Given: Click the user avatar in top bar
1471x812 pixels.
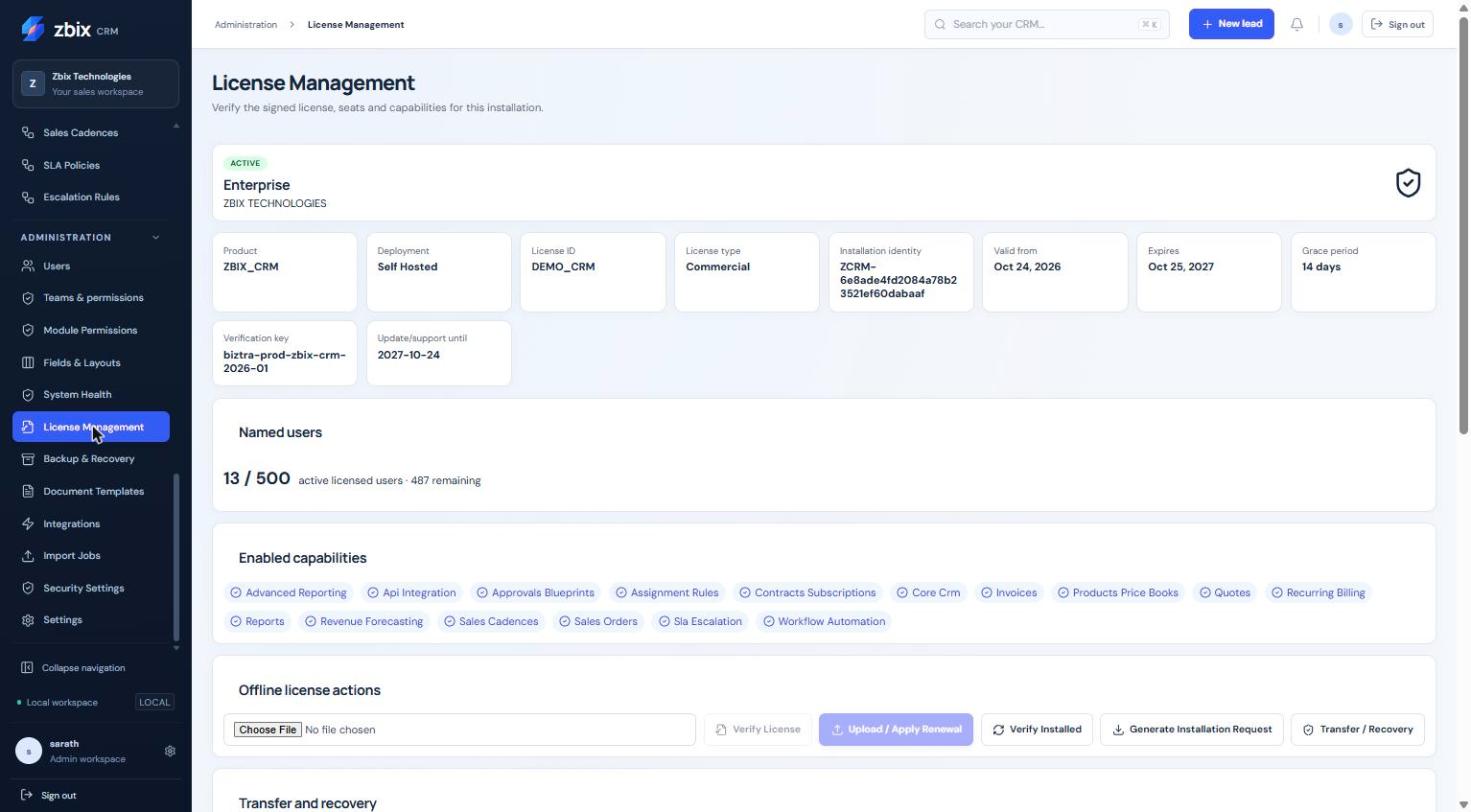Looking at the screenshot, I should pyautogui.click(x=1341, y=24).
